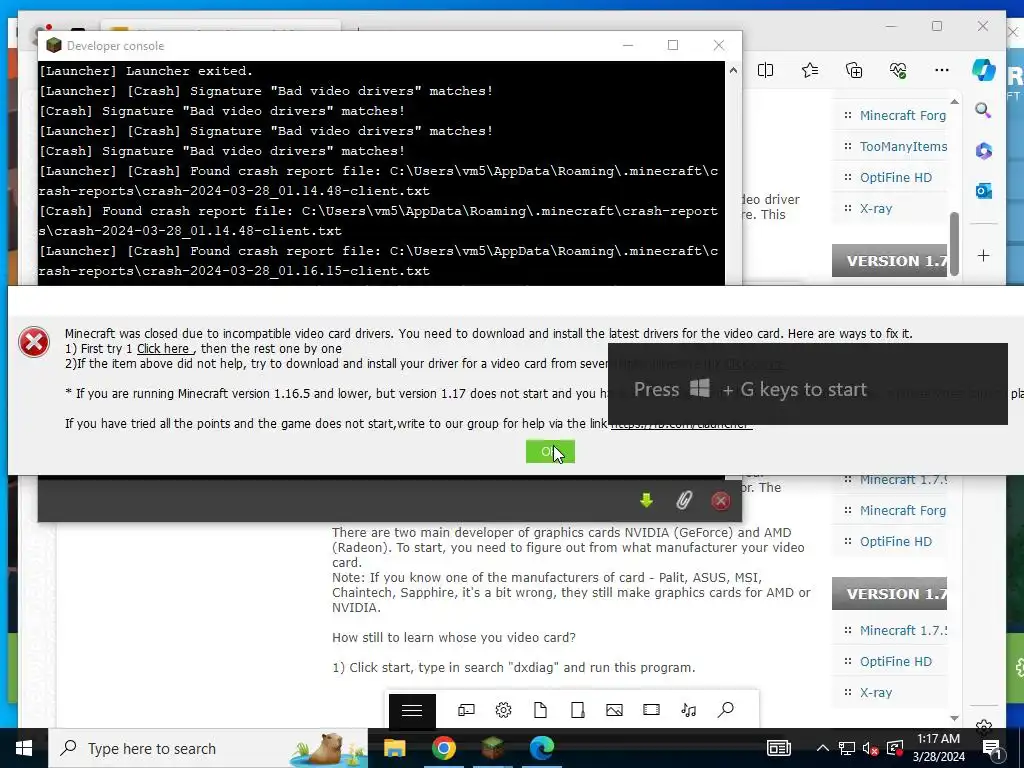This screenshot has width=1024, height=768.
Task: Open Minecraft block icon on taskbar
Action: (492, 748)
